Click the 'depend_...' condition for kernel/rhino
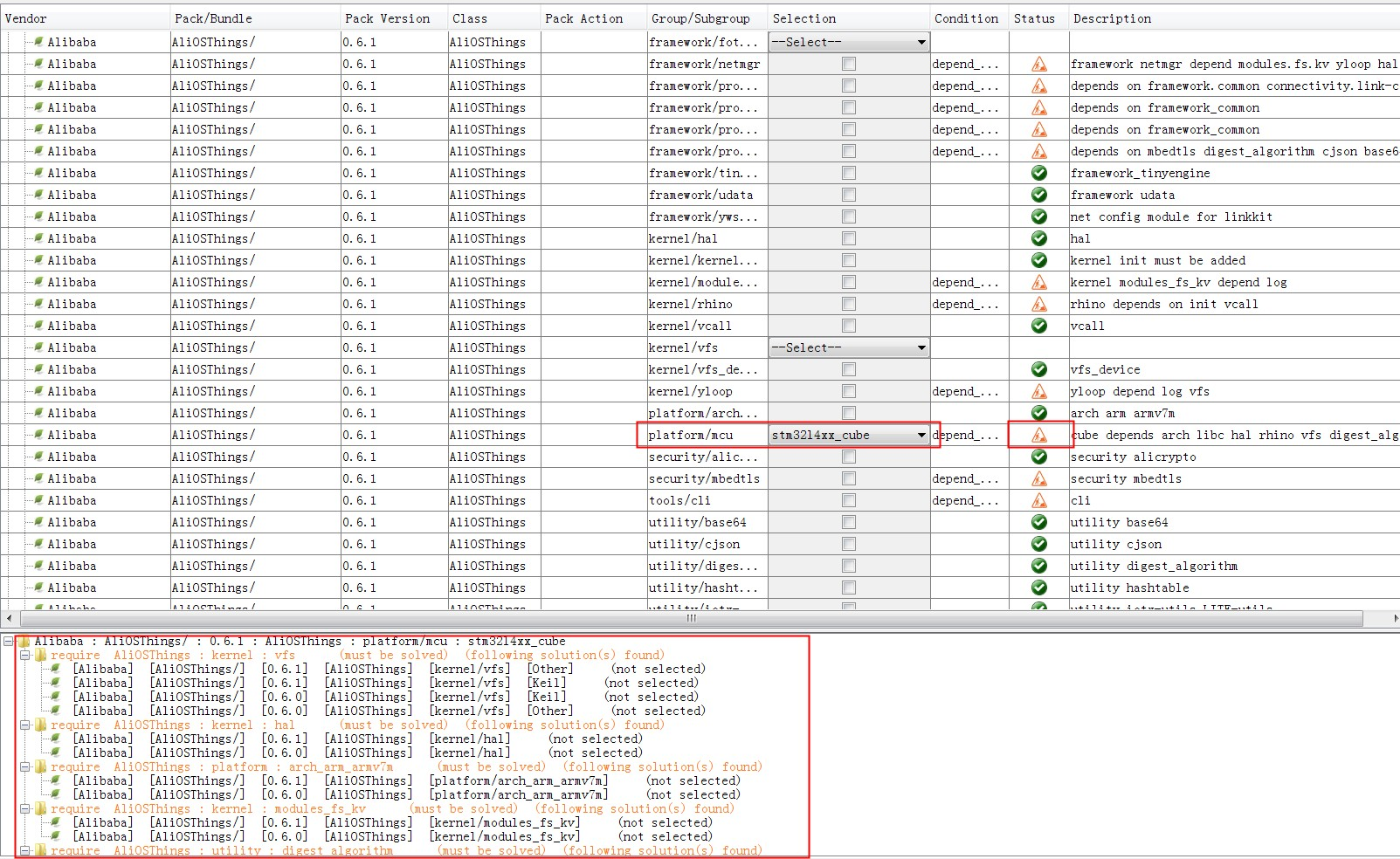The width and height of the screenshot is (1400, 859). pos(965,304)
